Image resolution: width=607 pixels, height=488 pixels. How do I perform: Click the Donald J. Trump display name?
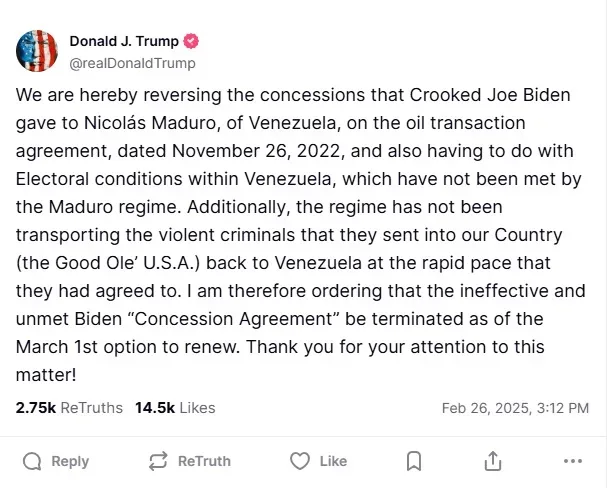coord(124,41)
